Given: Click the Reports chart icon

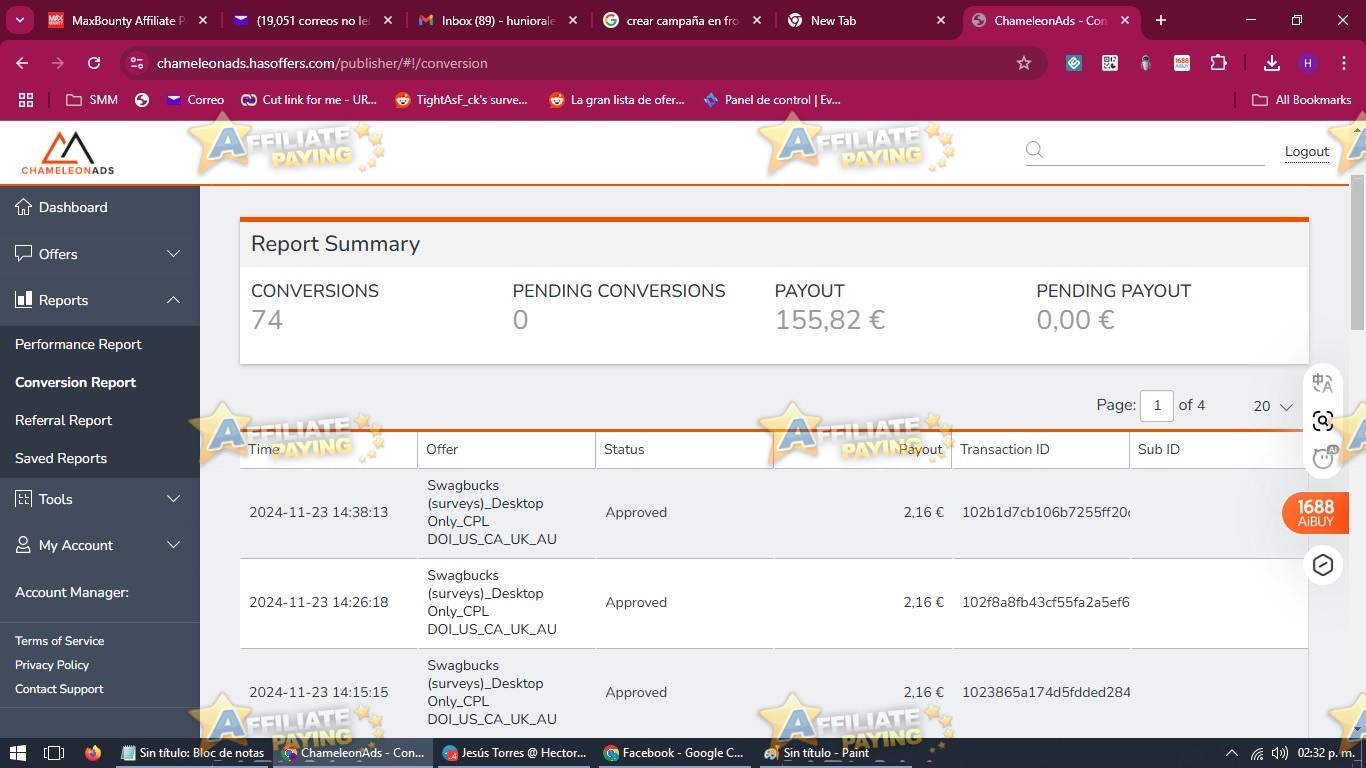Looking at the screenshot, I should click(x=24, y=300).
